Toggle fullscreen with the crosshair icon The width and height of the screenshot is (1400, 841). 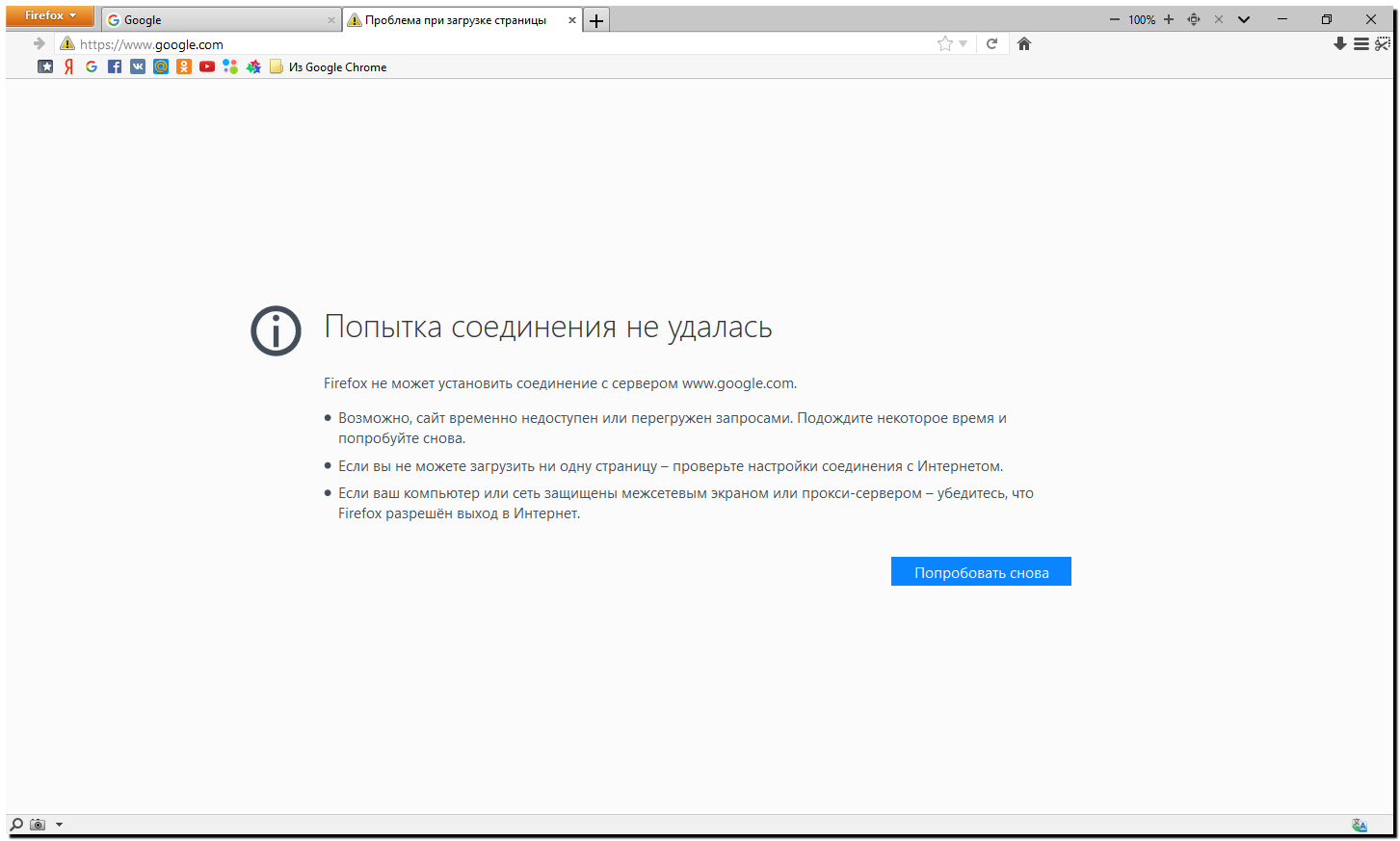click(x=1194, y=19)
